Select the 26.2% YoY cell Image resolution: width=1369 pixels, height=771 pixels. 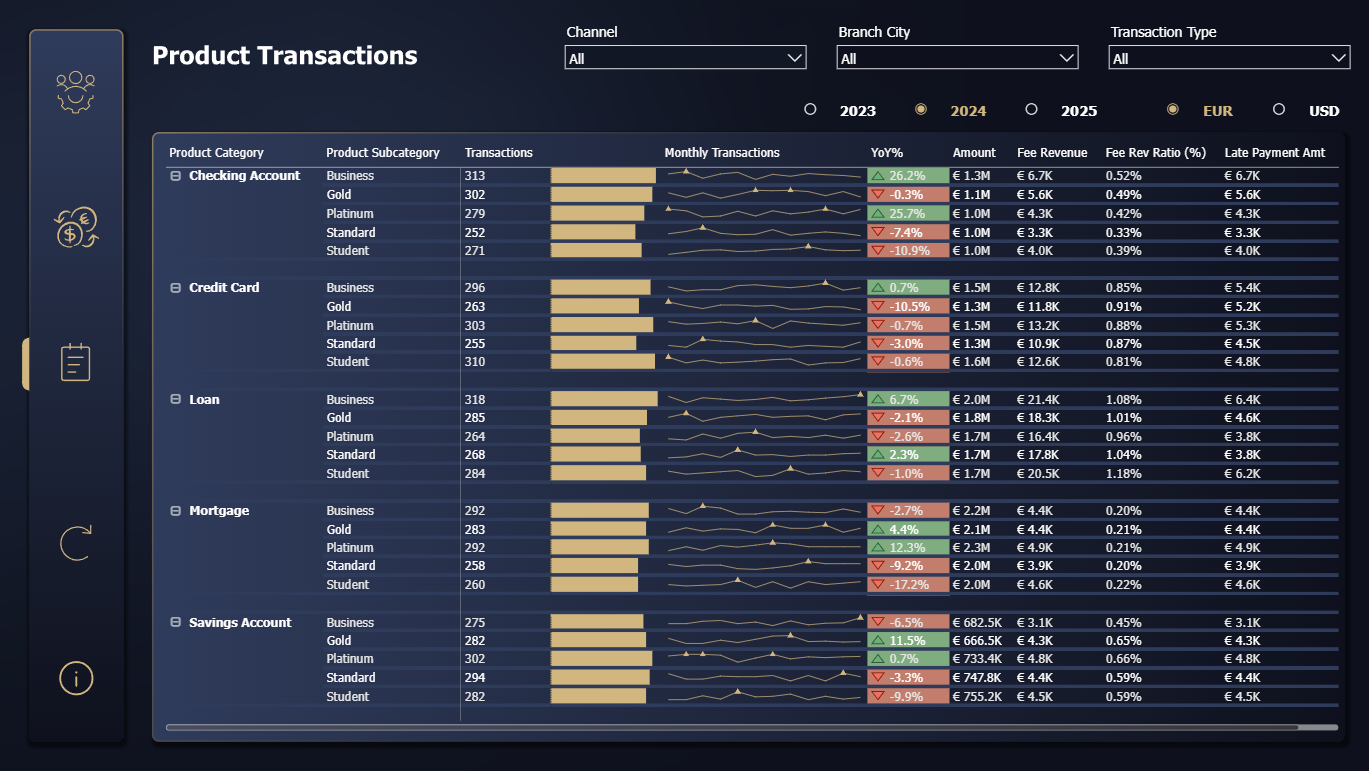click(908, 176)
